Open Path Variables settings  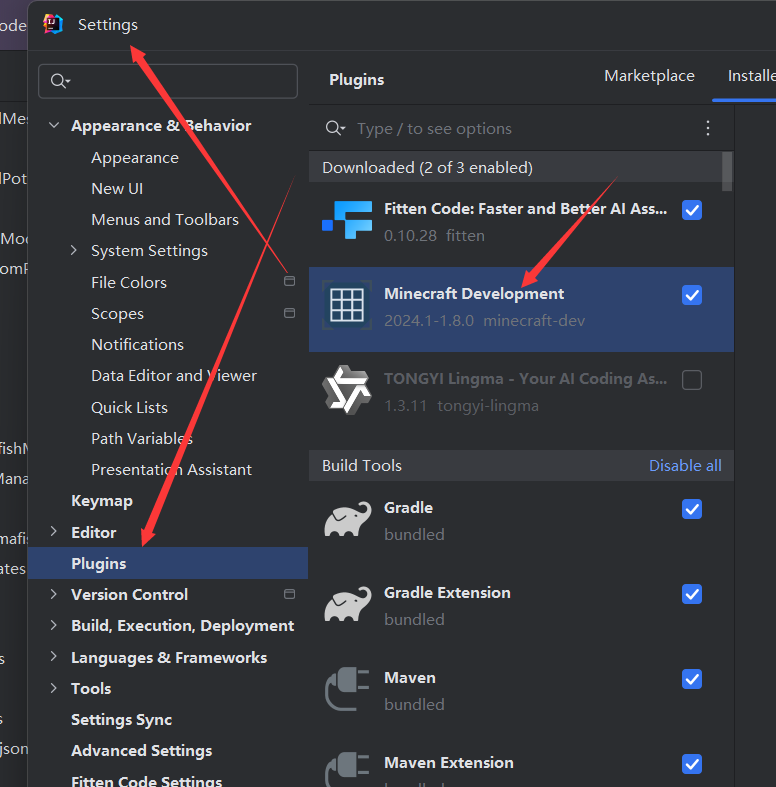(x=142, y=439)
